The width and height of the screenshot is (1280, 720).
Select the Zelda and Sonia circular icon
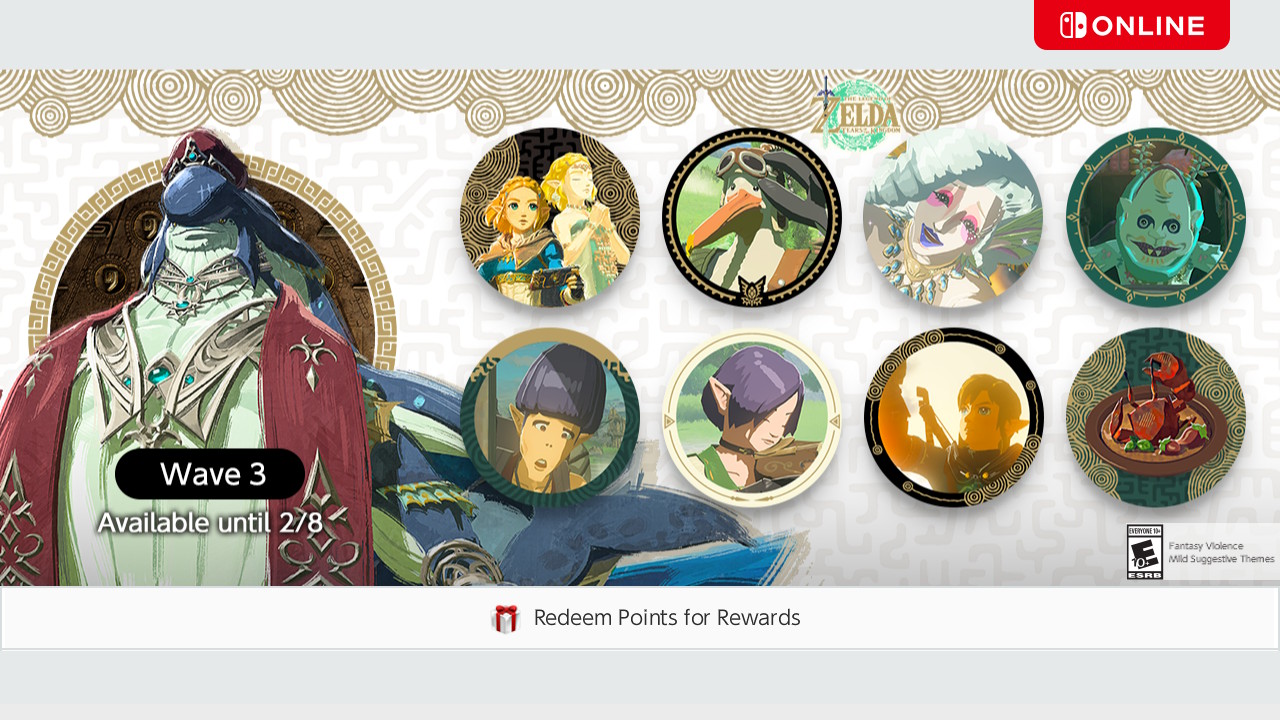pyautogui.click(x=550, y=217)
